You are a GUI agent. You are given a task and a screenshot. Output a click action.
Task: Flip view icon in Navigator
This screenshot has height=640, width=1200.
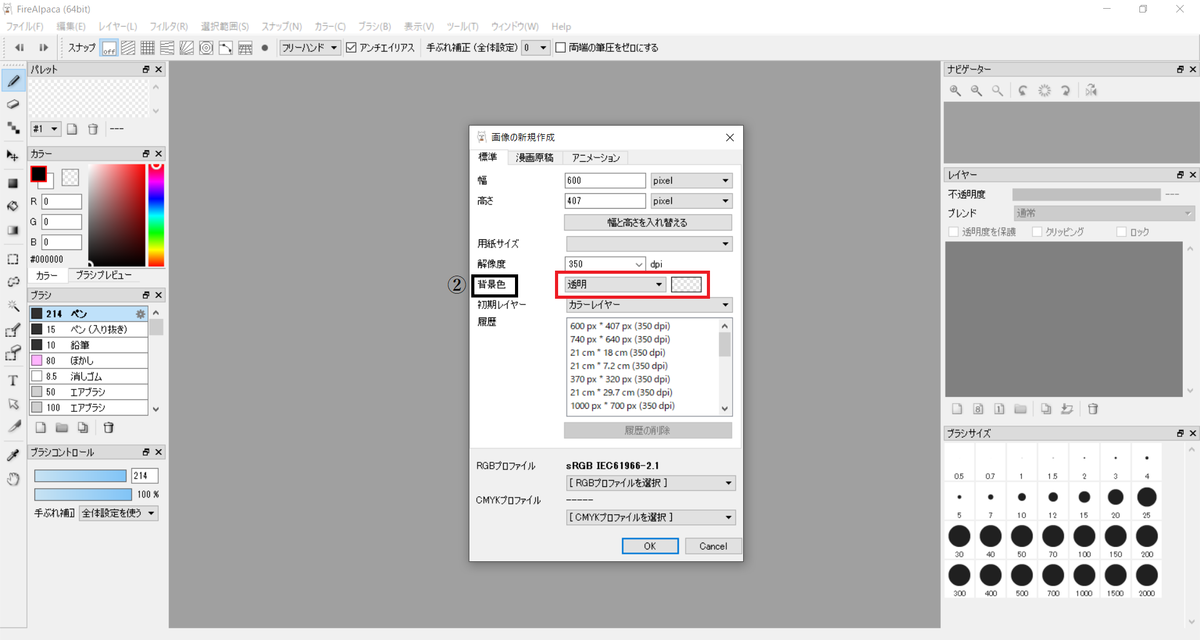point(1091,90)
